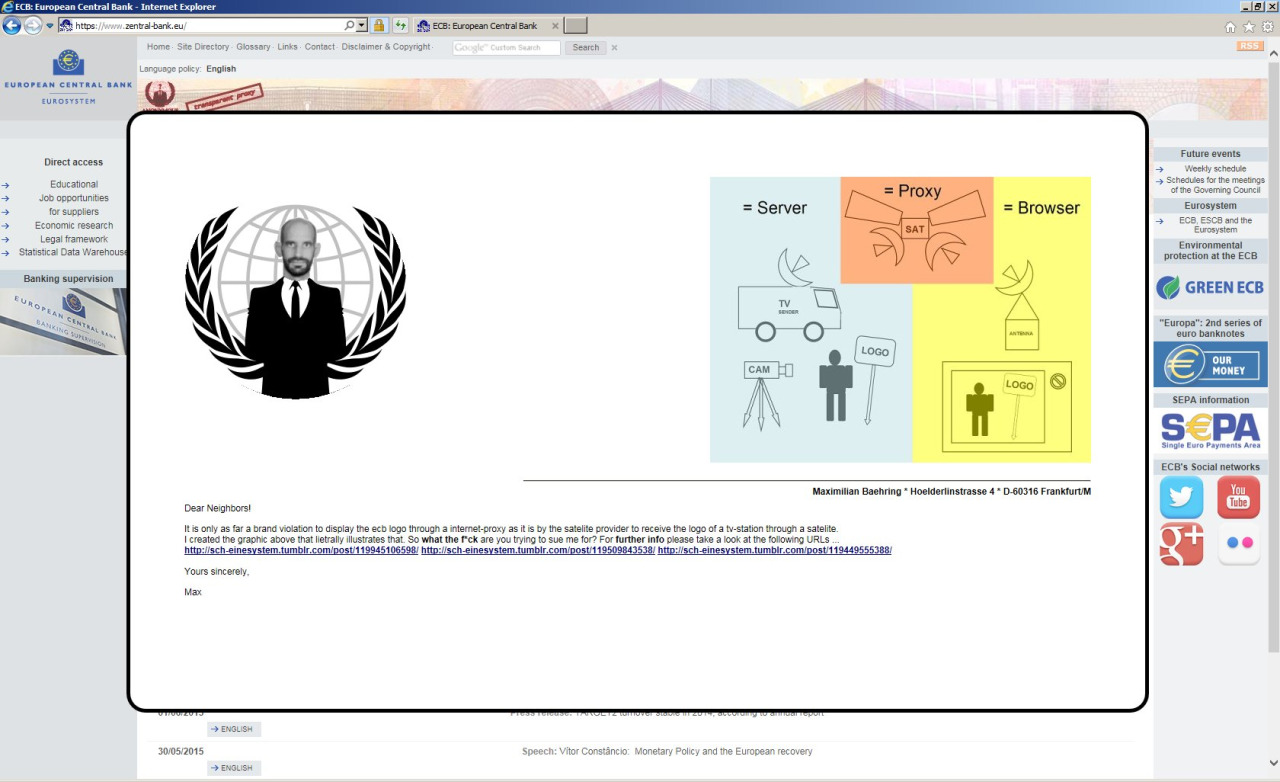Viewport: 1280px width, 782px height.
Task: Open ECB, ESCB and the Eurosystem link
Action: (x=1215, y=225)
